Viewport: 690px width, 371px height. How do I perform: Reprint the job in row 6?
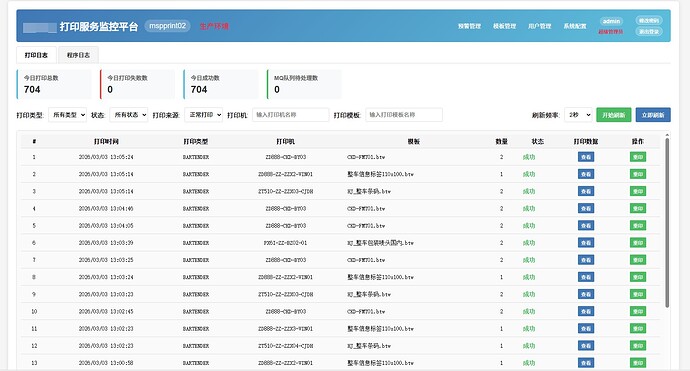pyautogui.click(x=638, y=243)
